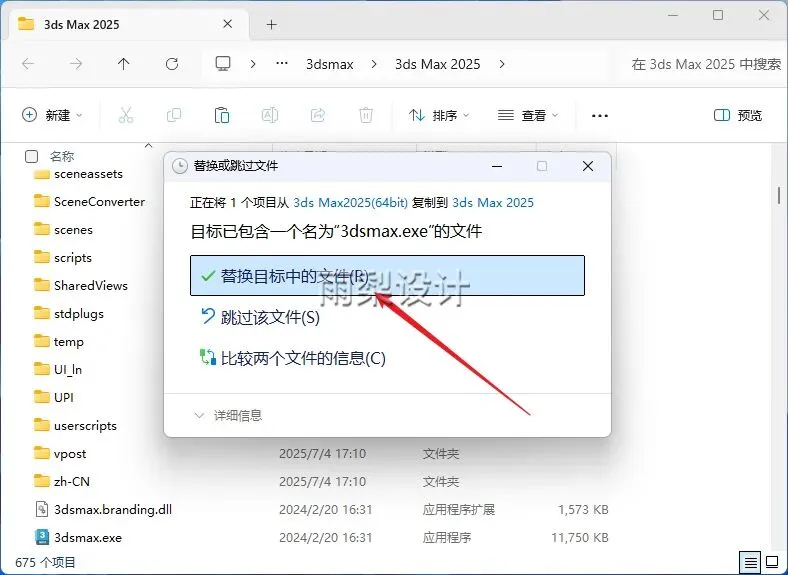
Task: Choose 比较两个文件的信息(C)
Action: click(x=293, y=358)
